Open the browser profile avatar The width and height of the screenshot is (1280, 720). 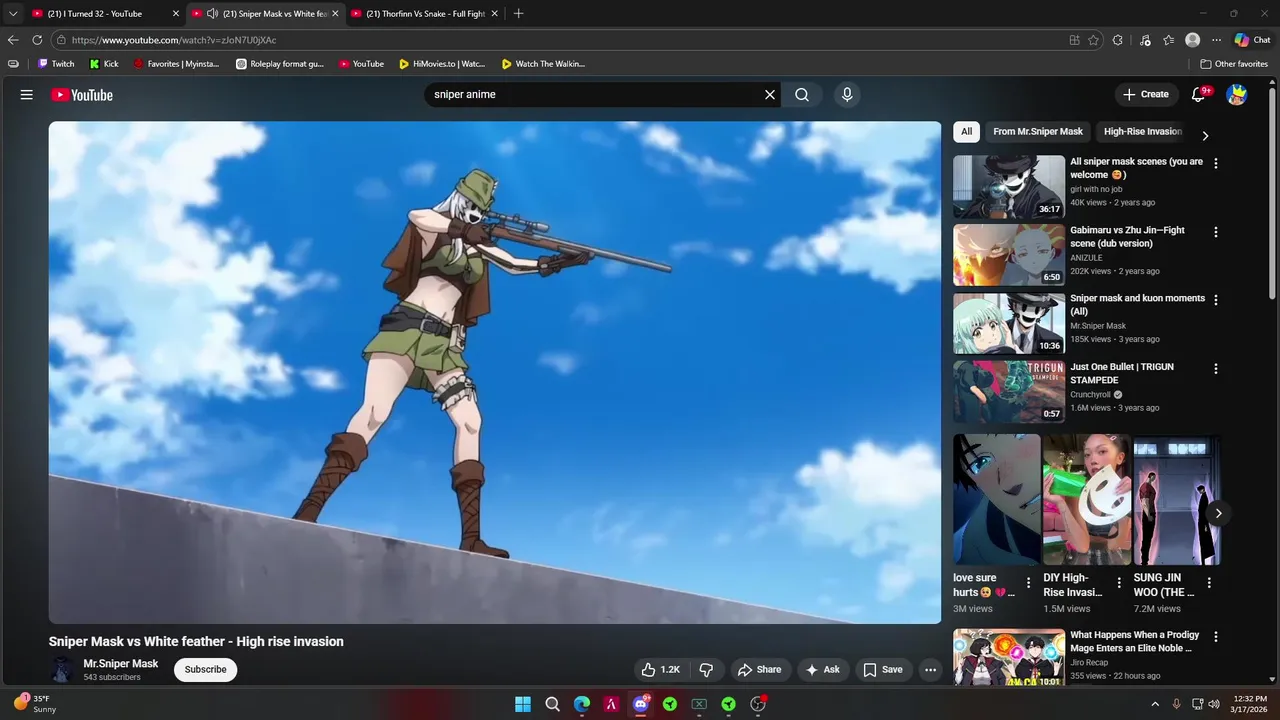coord(1192,40)
